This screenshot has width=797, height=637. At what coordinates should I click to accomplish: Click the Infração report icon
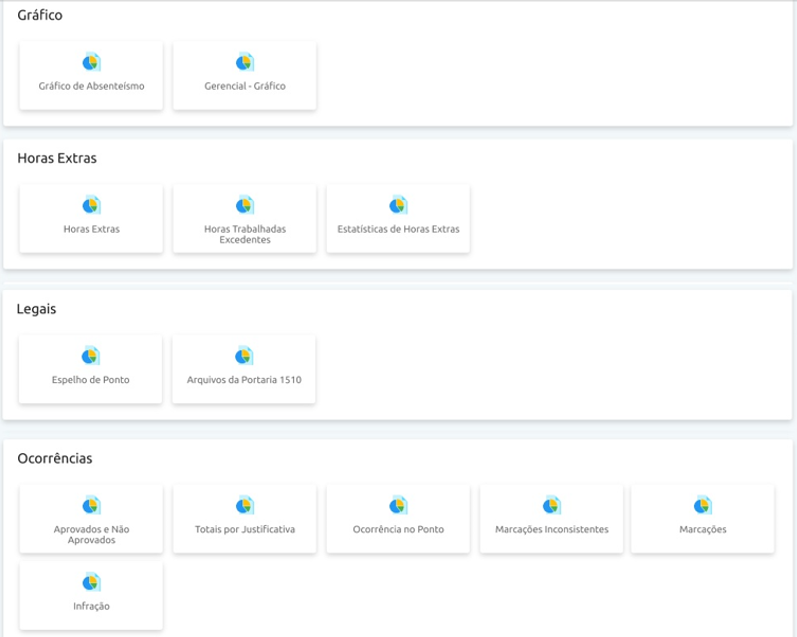[x=91, y=582]
